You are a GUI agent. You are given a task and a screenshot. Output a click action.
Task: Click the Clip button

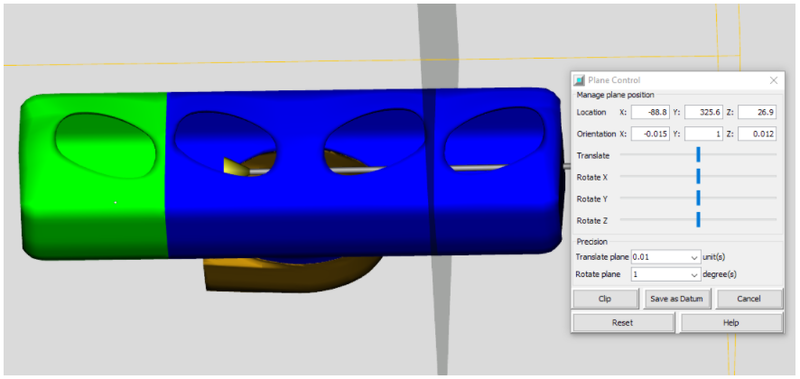(x=605, y=299)
